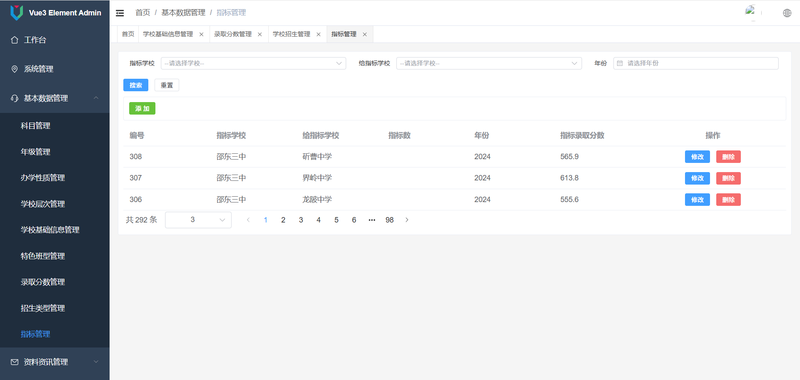The image size is (800, 380).
Task: Select current page 1 in pagination
Action: [265, 220]
